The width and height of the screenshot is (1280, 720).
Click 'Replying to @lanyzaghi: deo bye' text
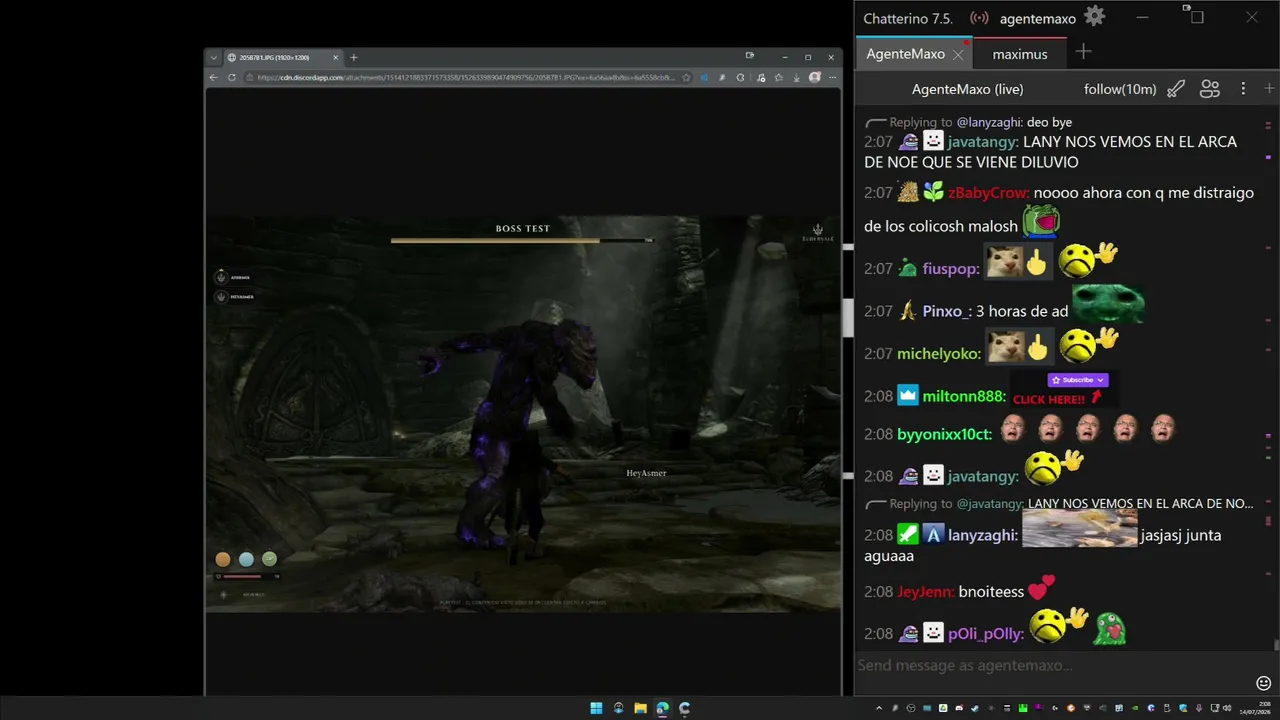[x=980, y=122]
